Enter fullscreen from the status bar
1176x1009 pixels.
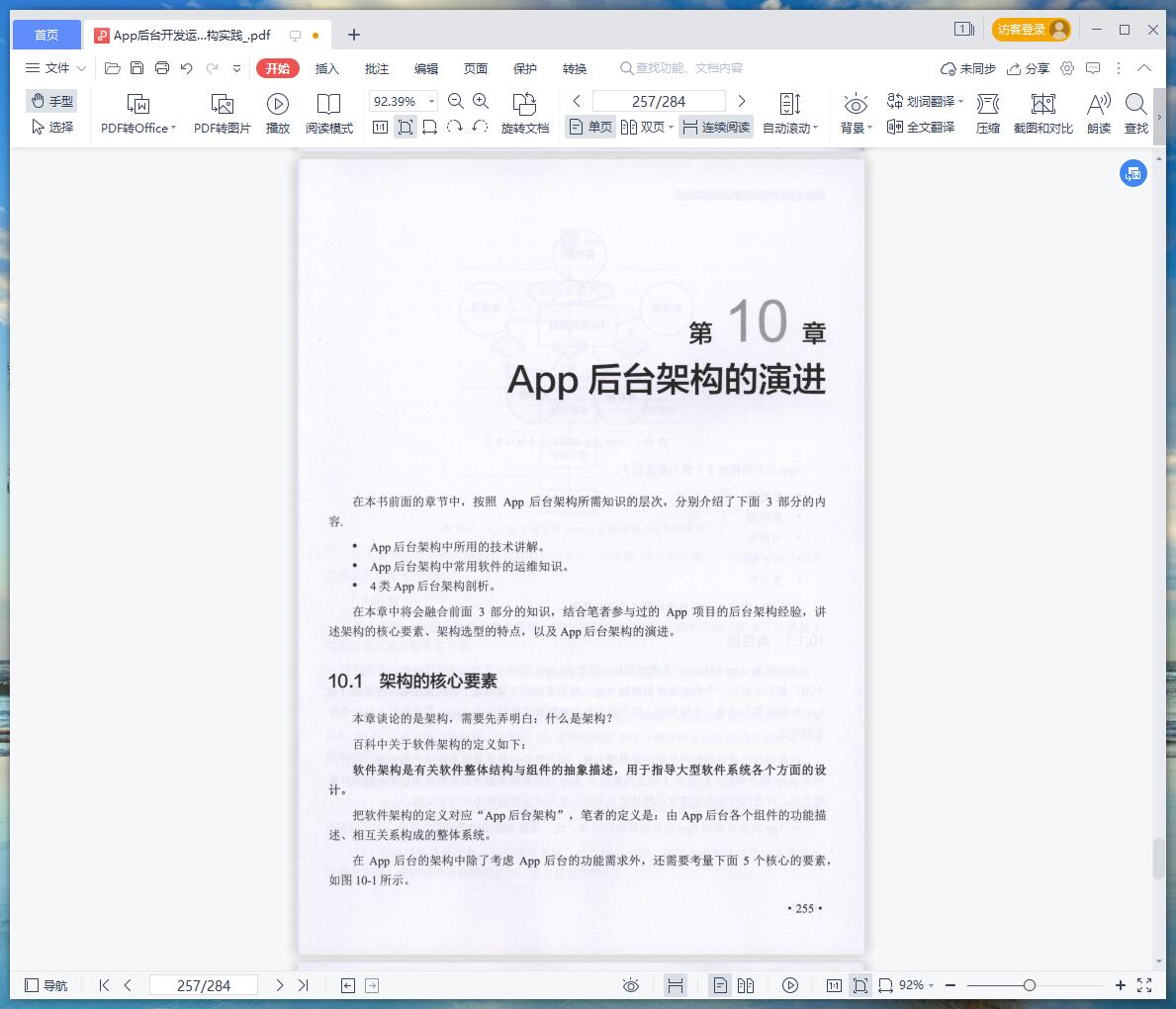(x=1144, y=985)
